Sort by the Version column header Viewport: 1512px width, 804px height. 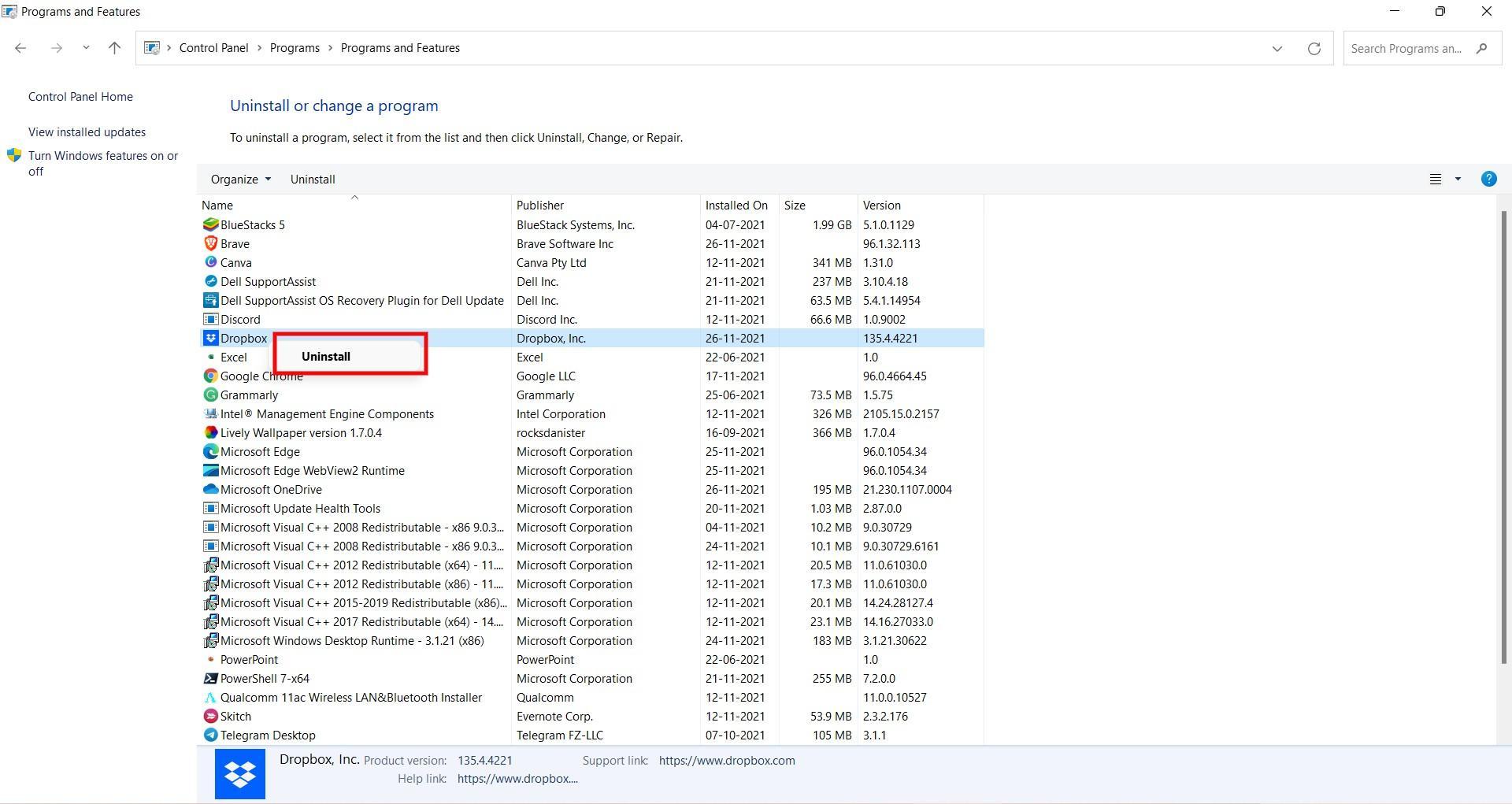coord(921,206)
